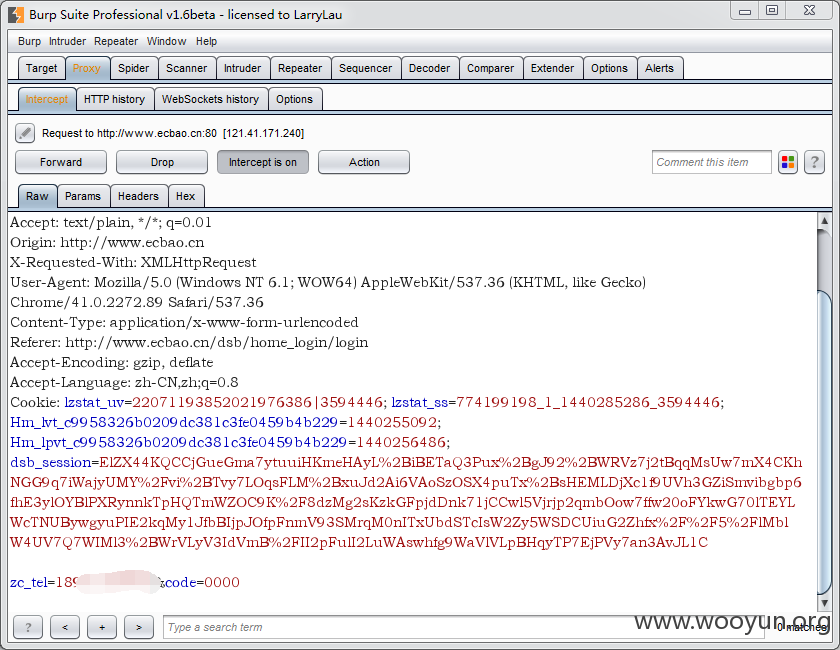This screenshot has height=650, width=840.
Task: Switch to the Scanner tab
Action: click(186, 68)
